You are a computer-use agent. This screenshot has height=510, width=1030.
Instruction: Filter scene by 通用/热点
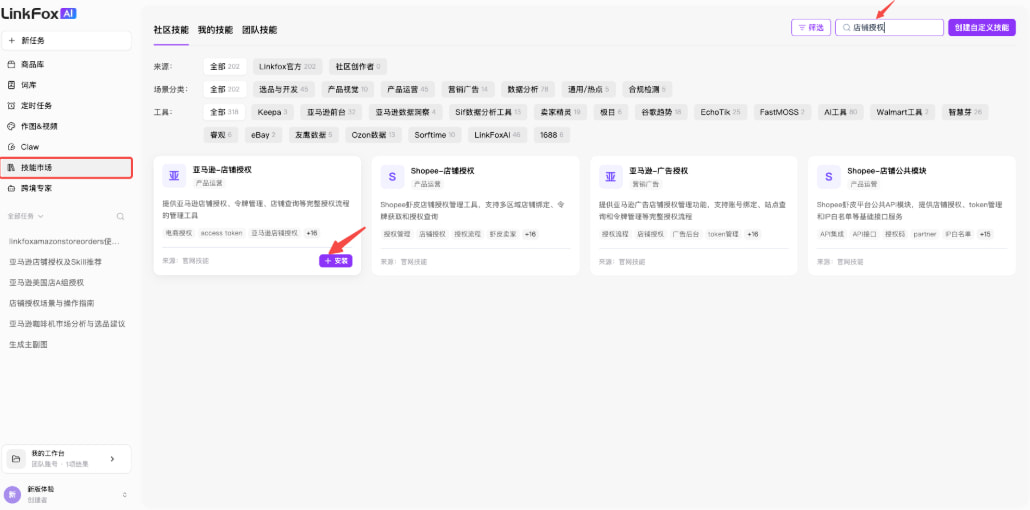pyautogui.click(x=589, y=89)
